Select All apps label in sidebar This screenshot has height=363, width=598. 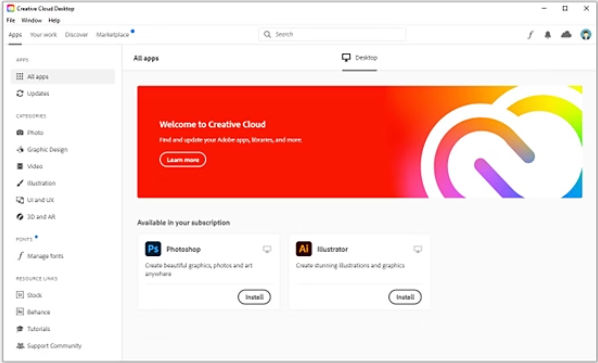[38, 77]
